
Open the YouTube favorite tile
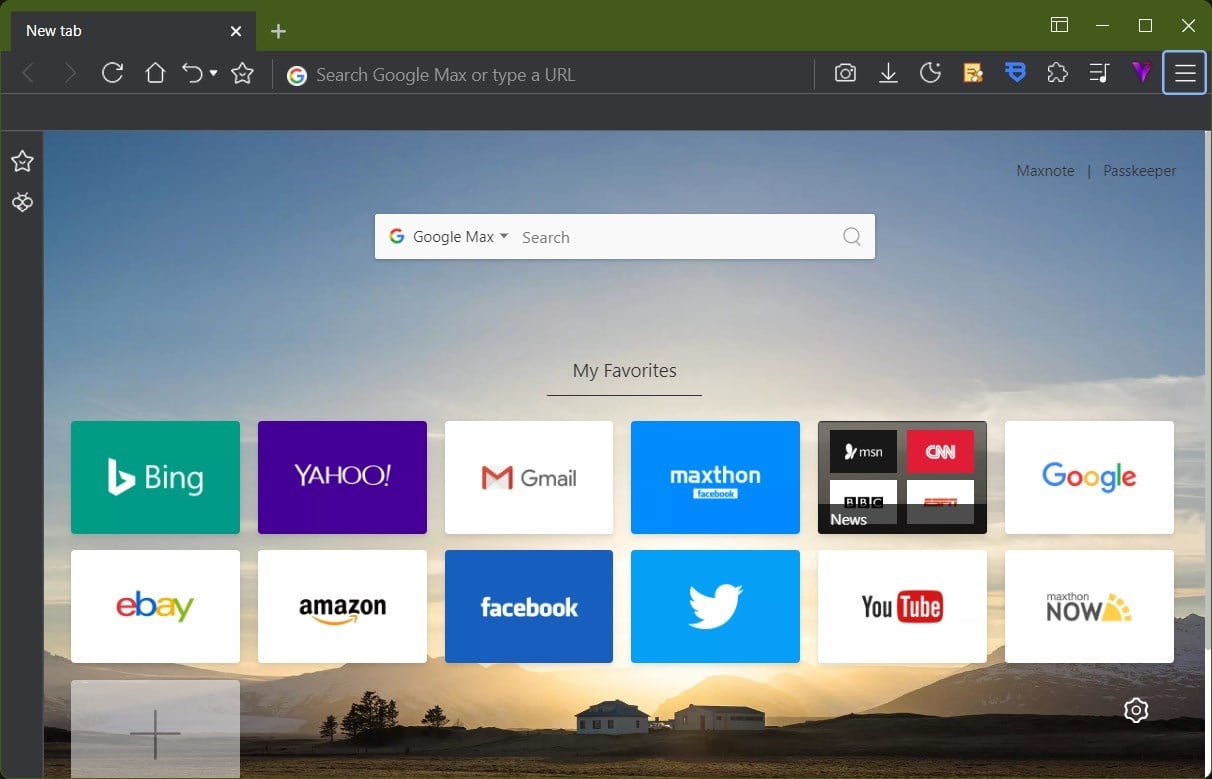pyautogui.click(x=902, y=606)
